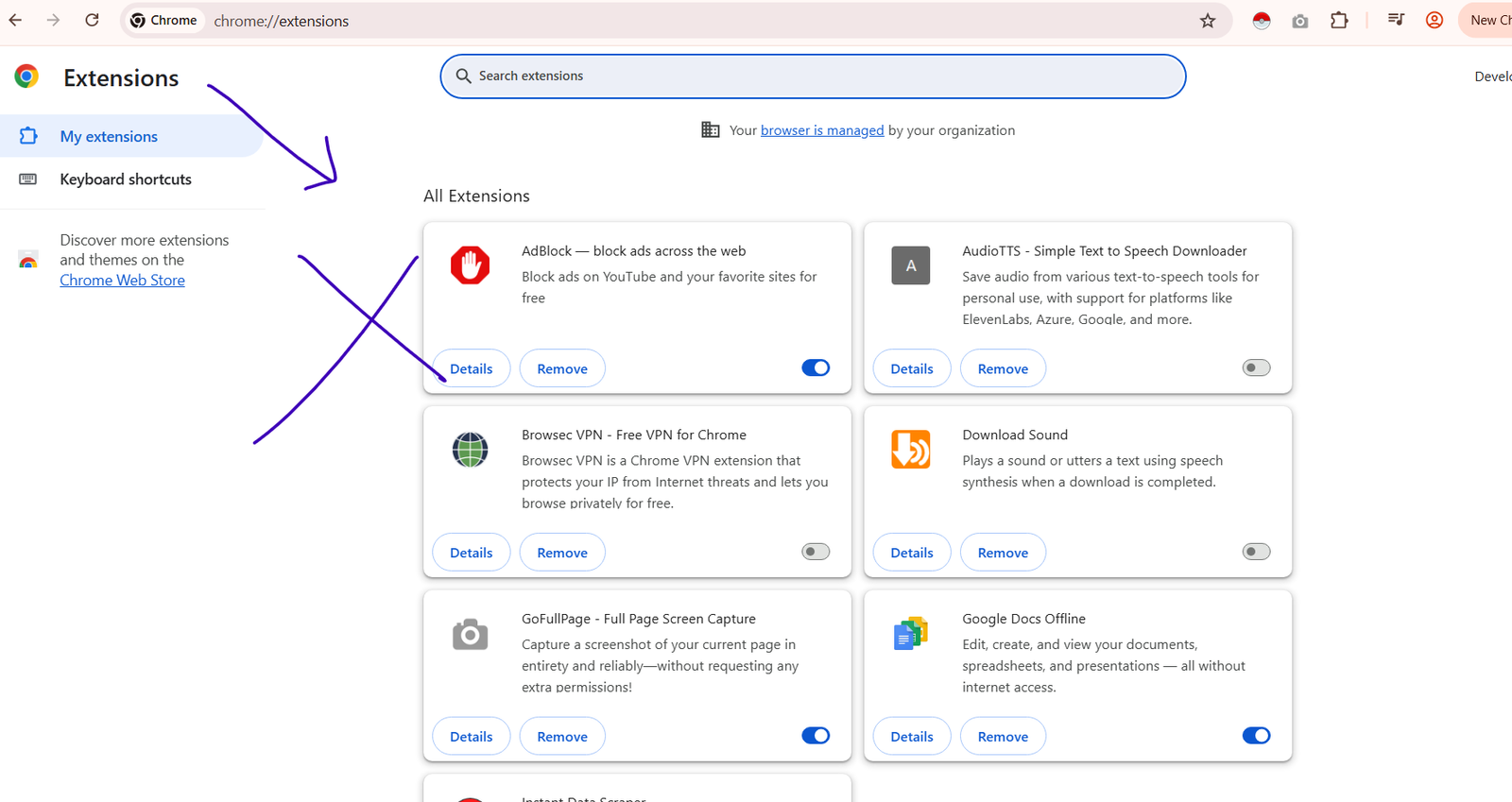
Task: Open the Chrome Web Store link
Action: pos(122,281)
